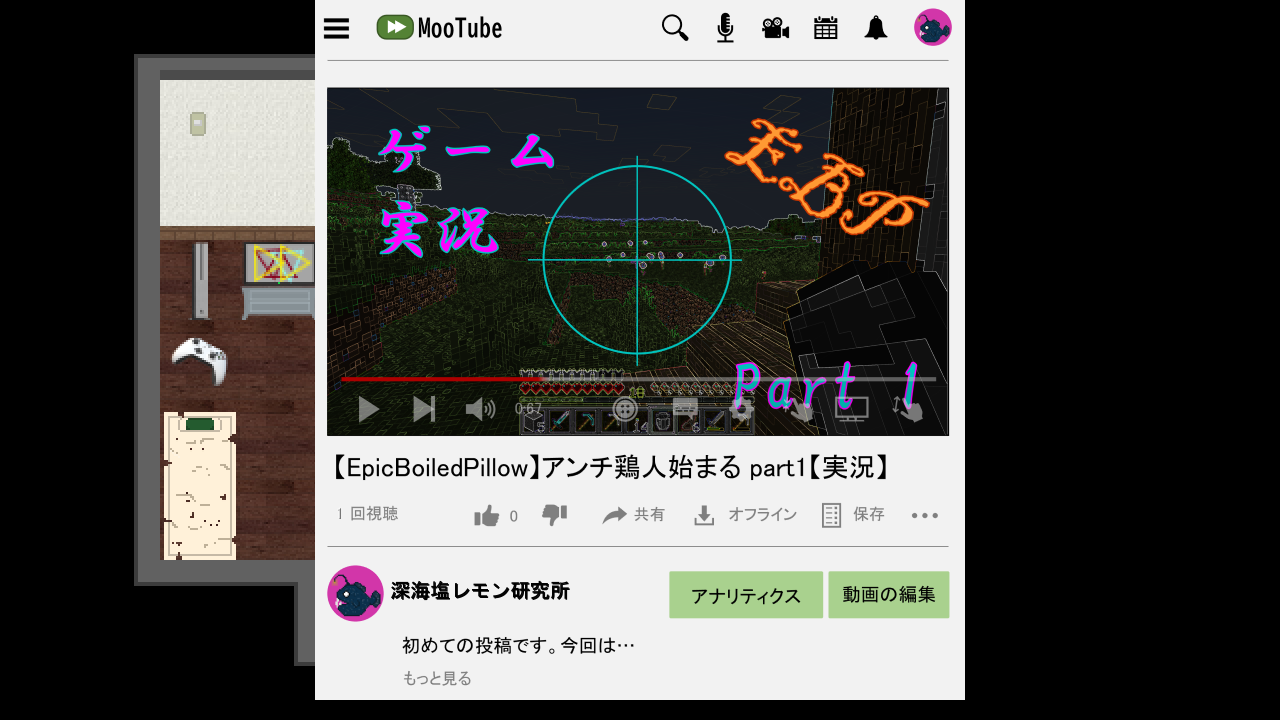Open the three-dot more options menu

pos(925,516)
